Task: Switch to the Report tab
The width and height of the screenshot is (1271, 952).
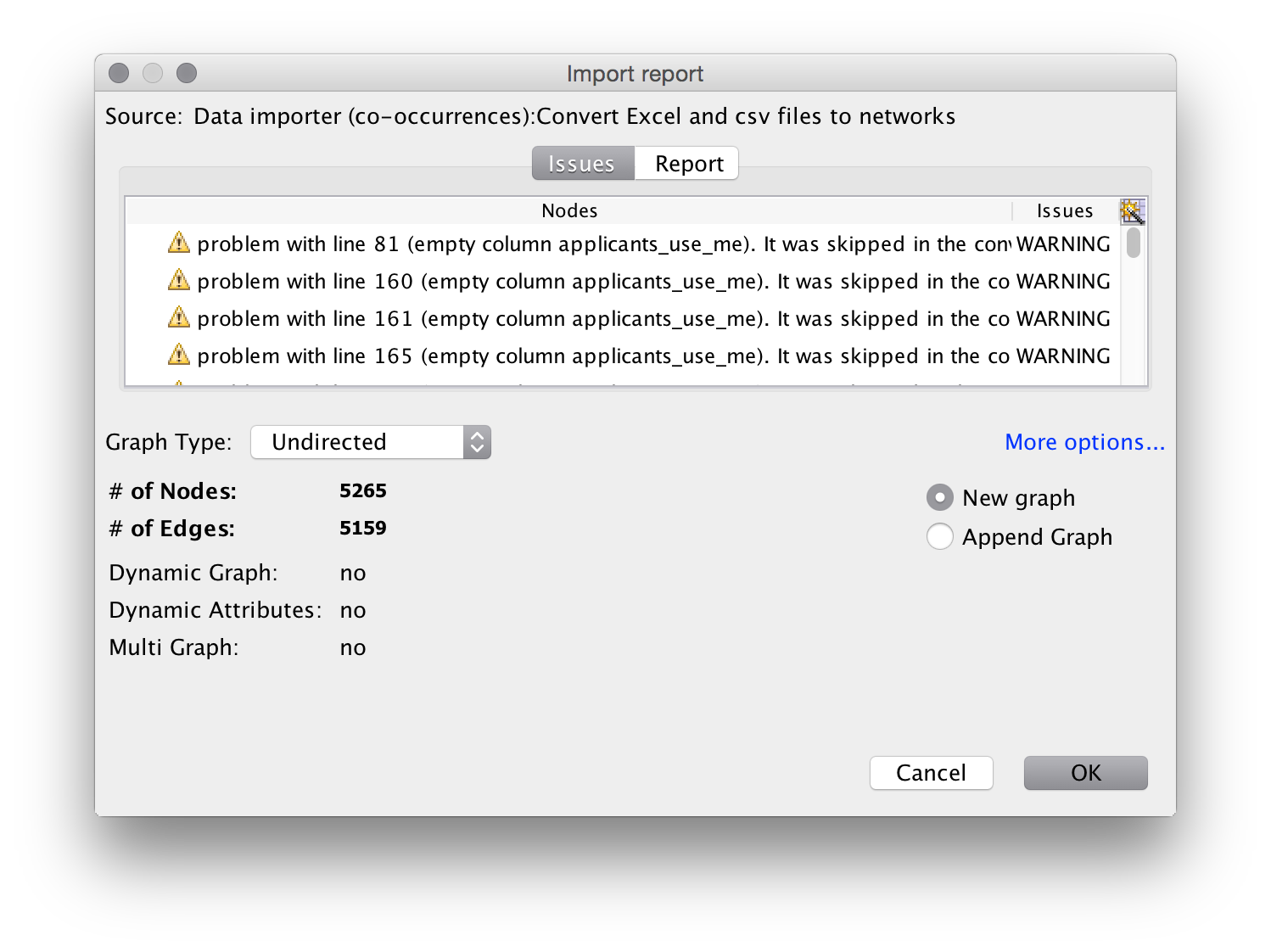Action: tap(687, 163)
